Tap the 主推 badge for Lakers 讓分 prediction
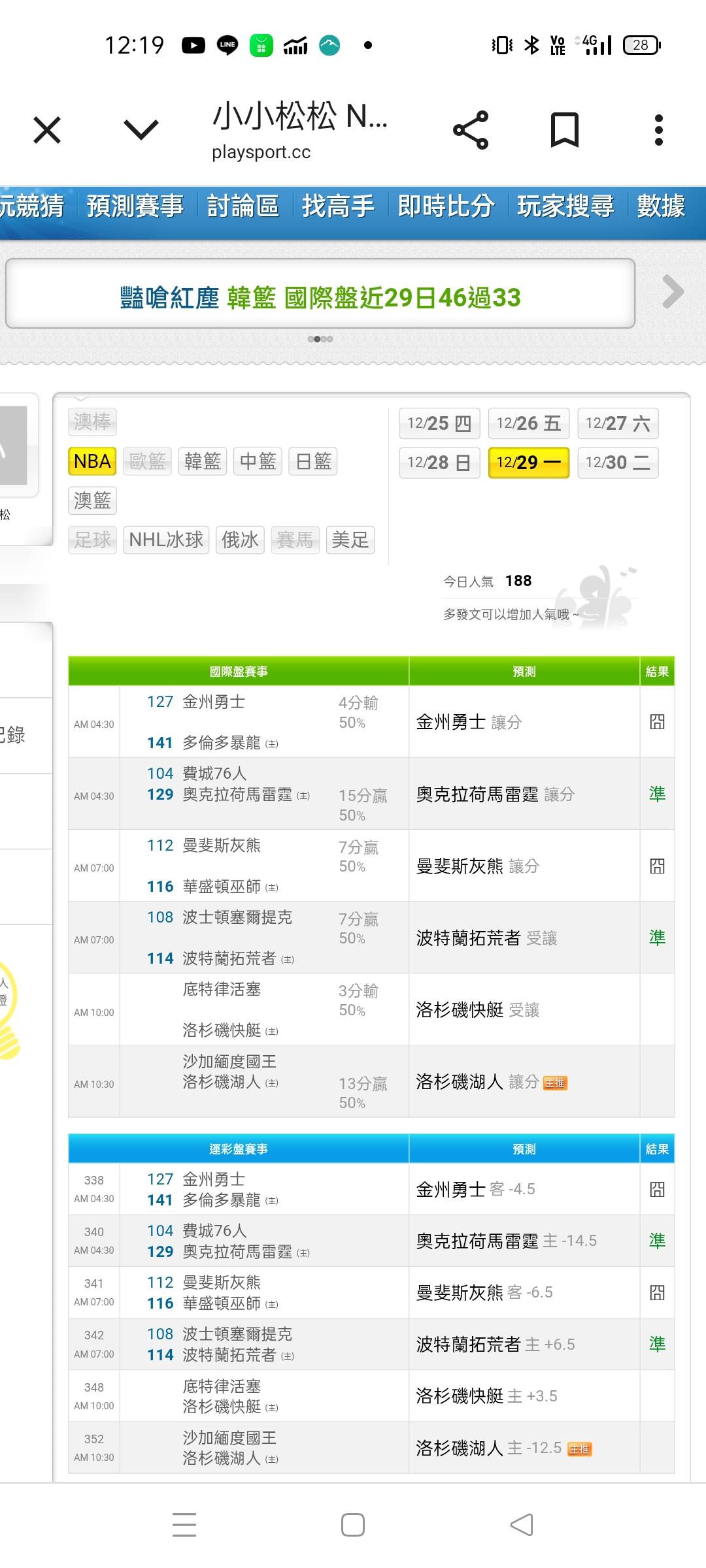Screen dimensions: 706x1568 pos(555,1083)
